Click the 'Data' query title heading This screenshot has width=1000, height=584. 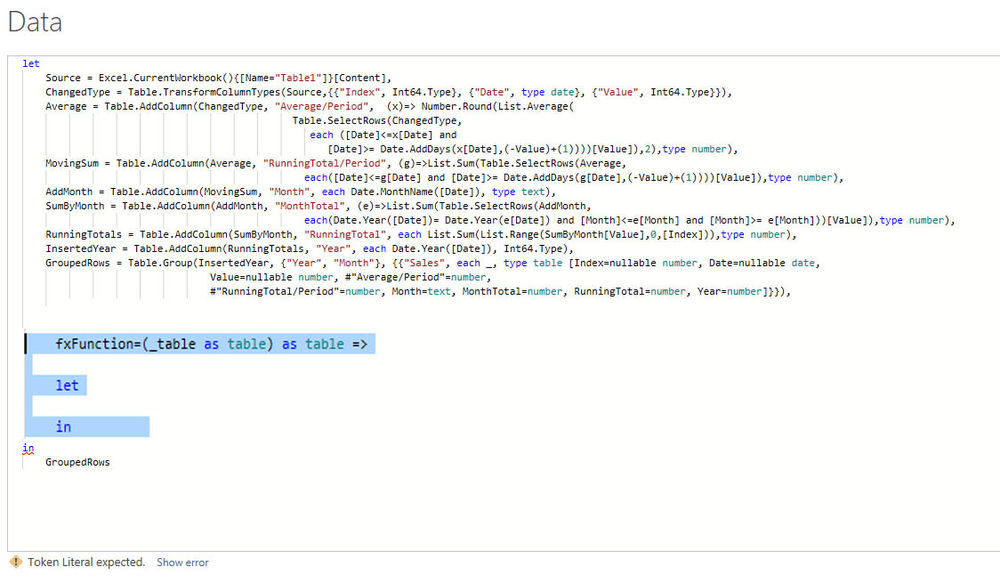[x=34, y=21]
